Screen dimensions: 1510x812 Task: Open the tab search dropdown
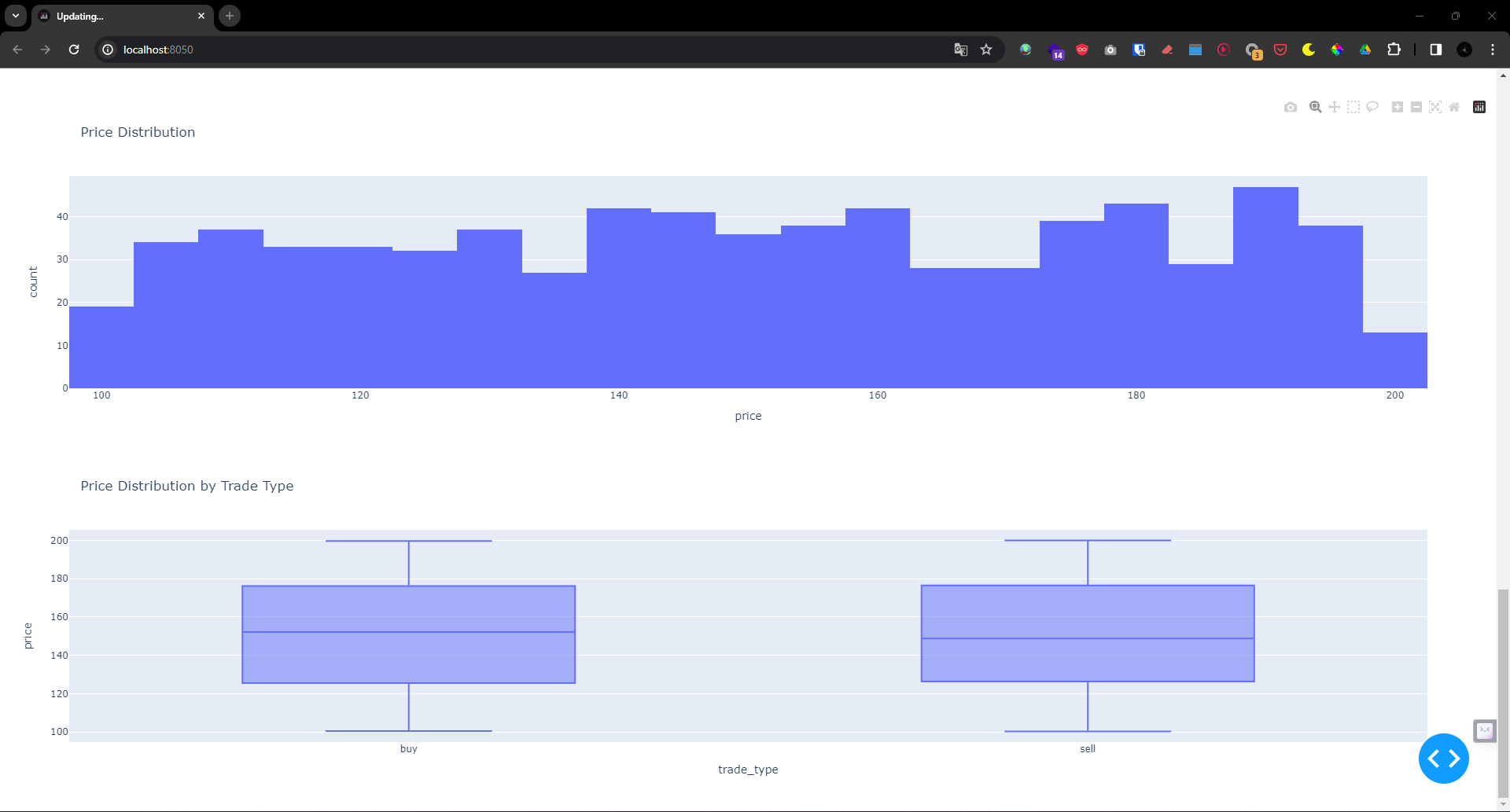point(16,16)
